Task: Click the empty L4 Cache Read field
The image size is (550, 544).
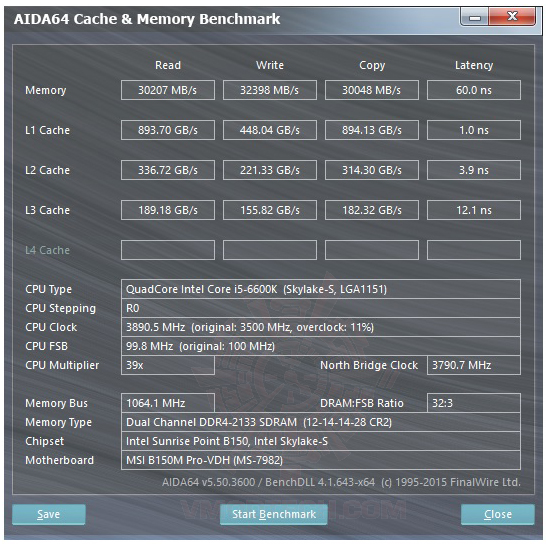Action: point(168,250)
